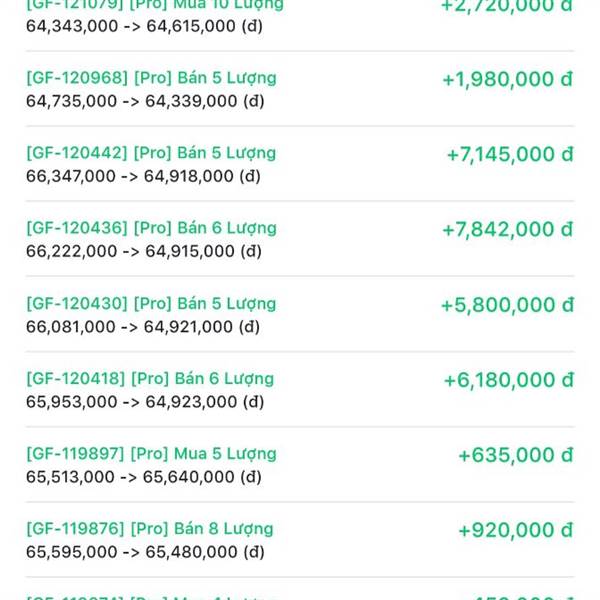Select the +6,180,000 đ profit amount
Image resolution: width=600 pixels, height=600 pixels.
point(509,380)
